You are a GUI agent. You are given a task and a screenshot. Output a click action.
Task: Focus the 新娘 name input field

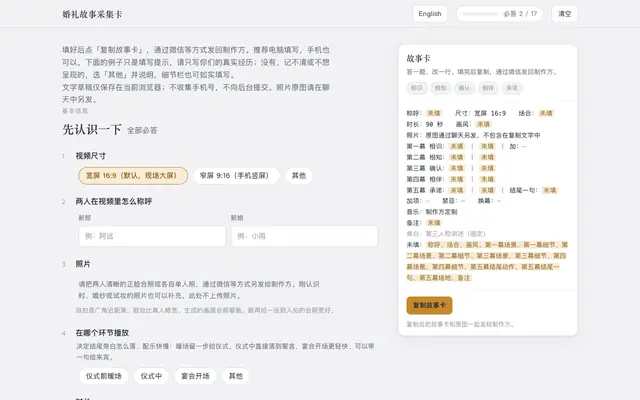304,236
